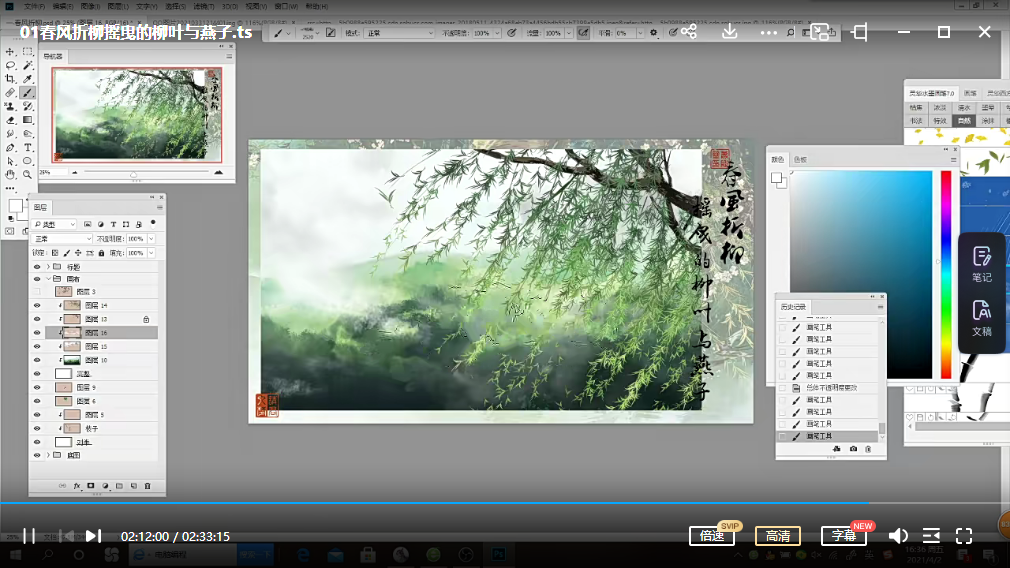Switch to the 色板 tab
1010x568 pixels.
[800, 160]
